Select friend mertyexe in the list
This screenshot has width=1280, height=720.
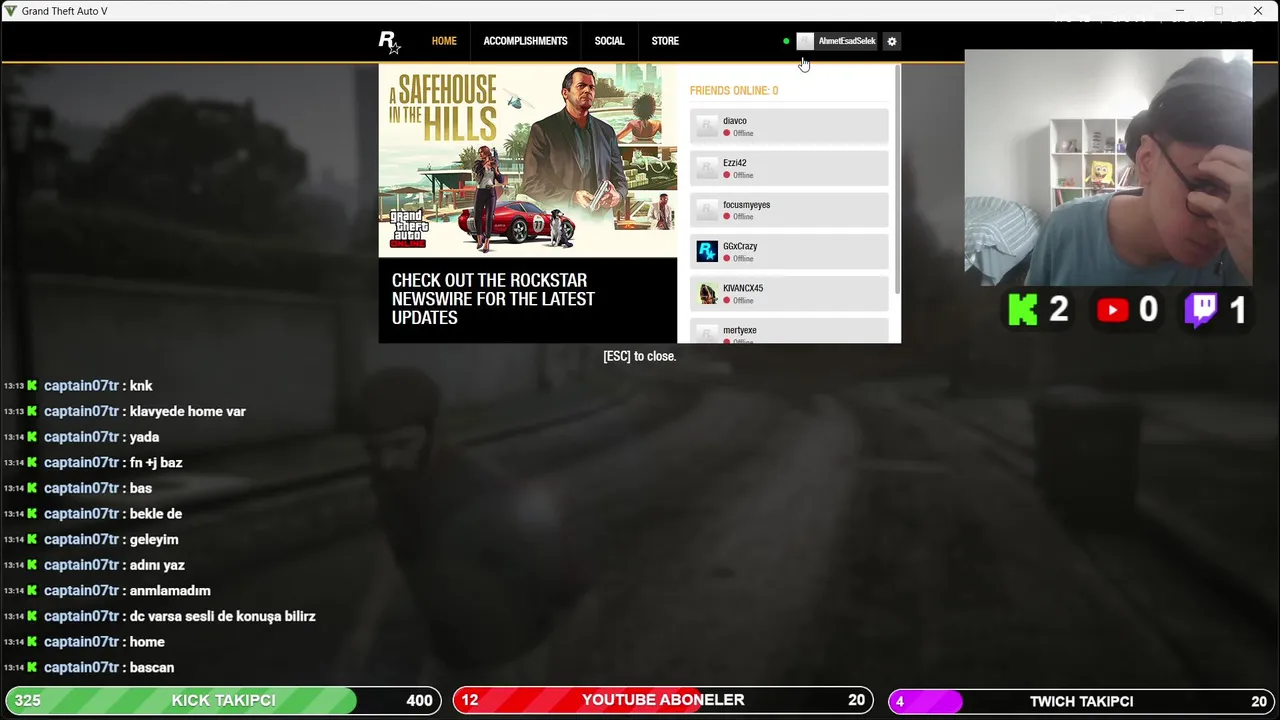[789, 331]
